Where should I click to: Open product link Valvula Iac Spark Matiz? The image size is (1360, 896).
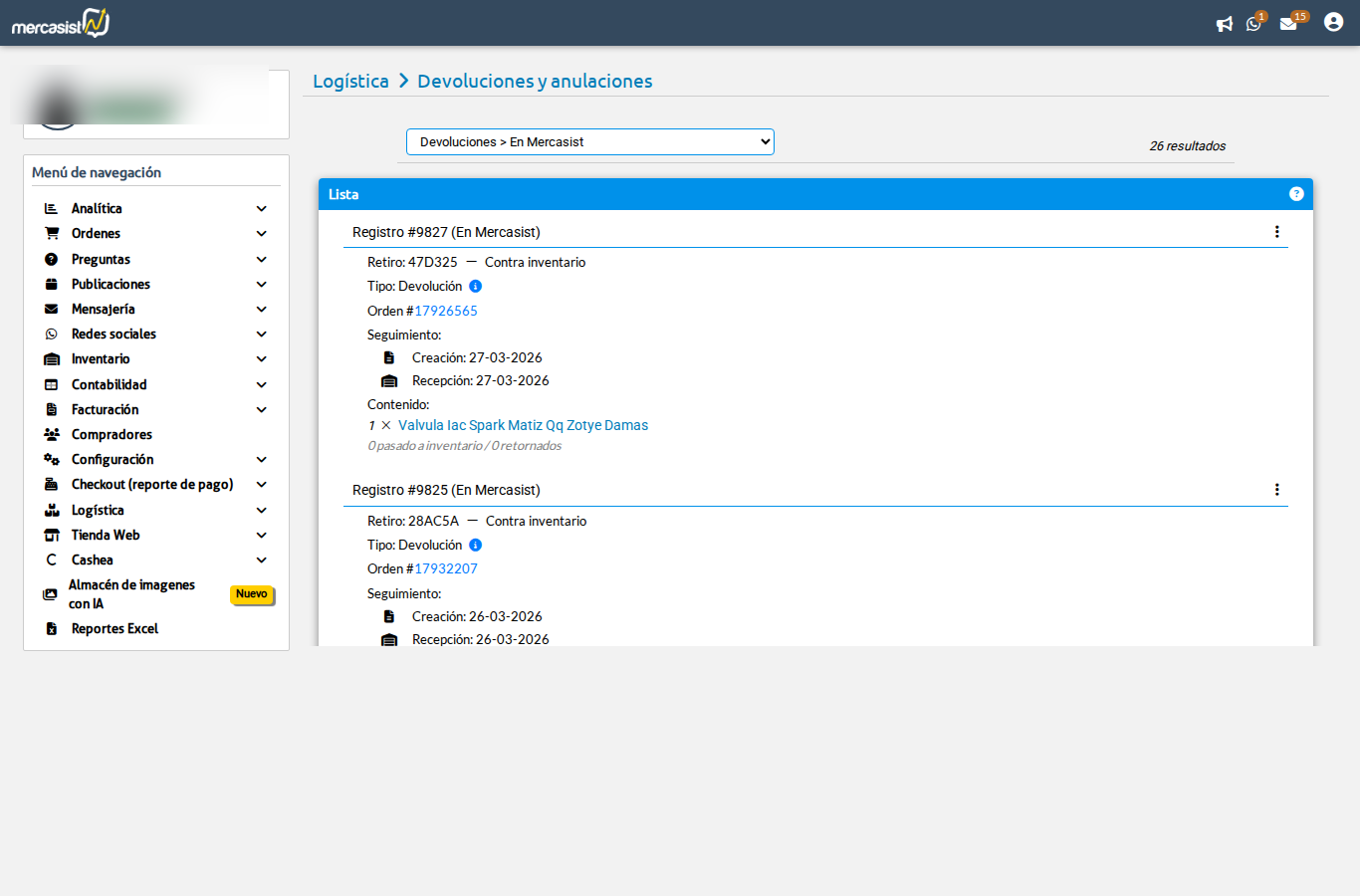(x=523, y=426)
